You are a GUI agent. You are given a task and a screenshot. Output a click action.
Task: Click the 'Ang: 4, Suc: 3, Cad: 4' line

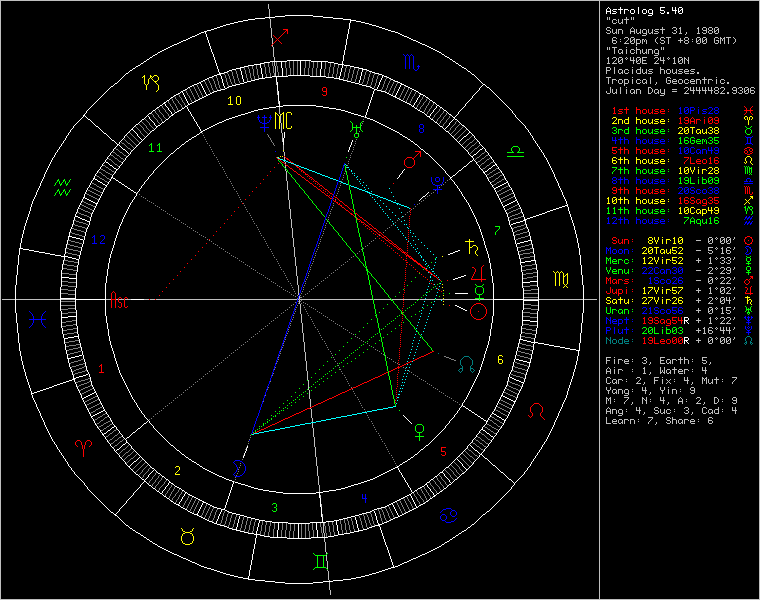point(671,411)
